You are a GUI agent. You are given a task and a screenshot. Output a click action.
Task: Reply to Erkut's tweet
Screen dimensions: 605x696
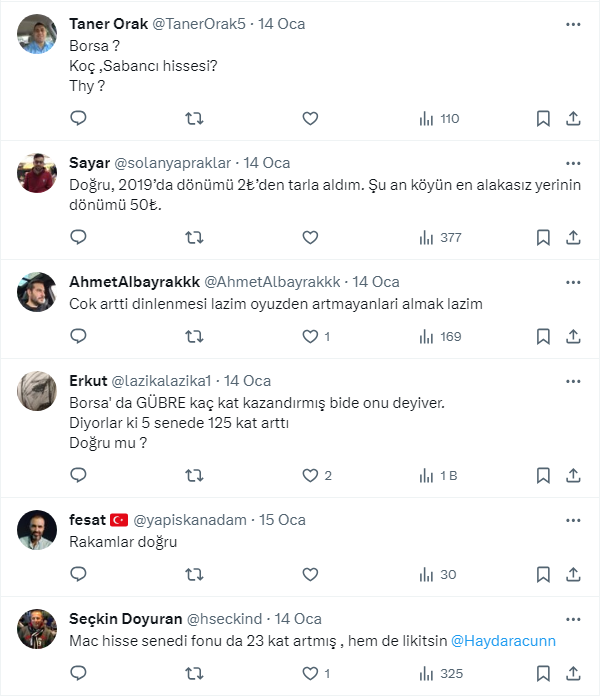point(79,475)
